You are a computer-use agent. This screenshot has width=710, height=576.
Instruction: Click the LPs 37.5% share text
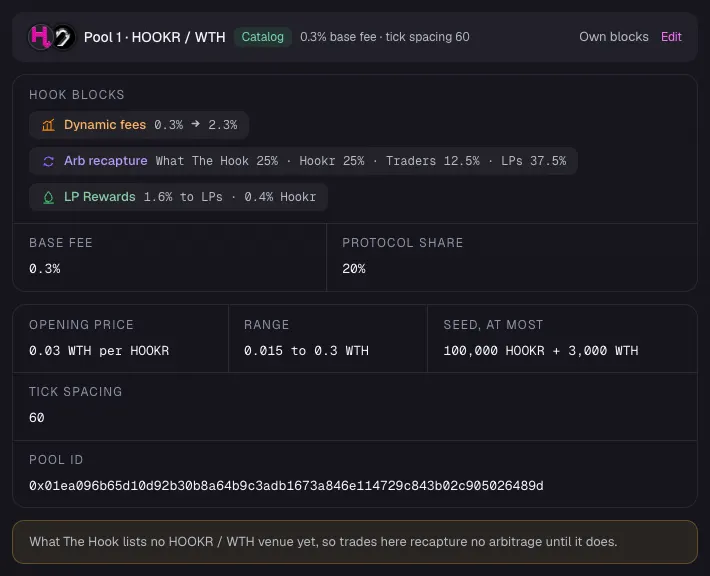533,161
